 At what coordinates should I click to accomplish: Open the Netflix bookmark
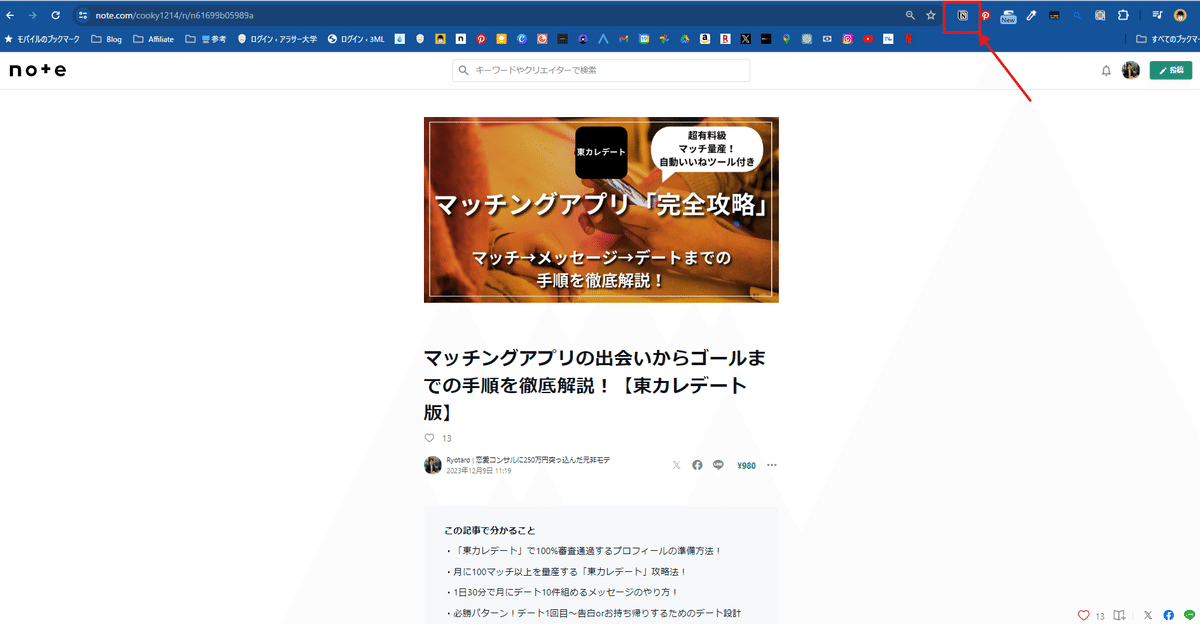coord(908,40)
